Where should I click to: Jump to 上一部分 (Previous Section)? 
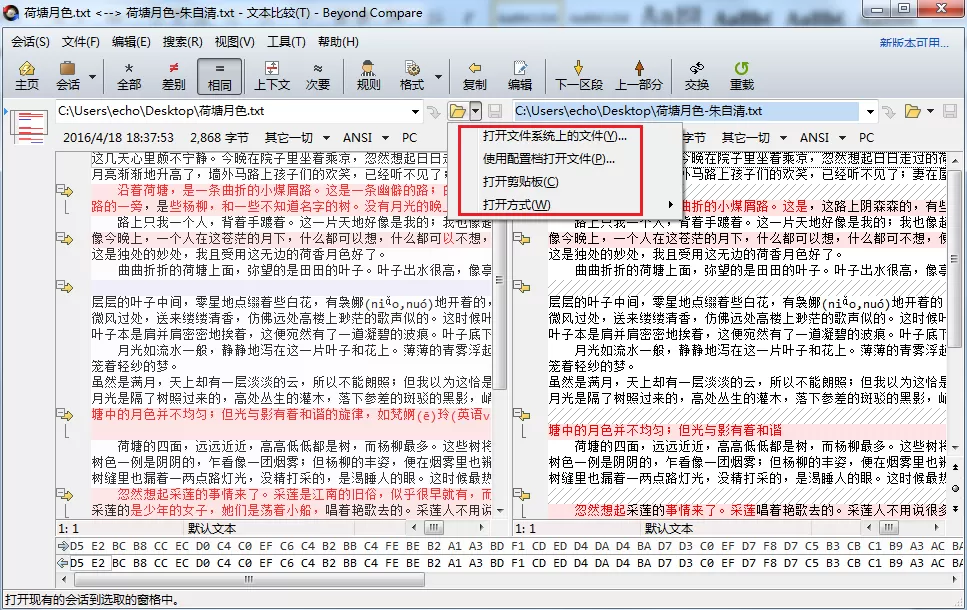pyautogui.click(x=639, y=76)
